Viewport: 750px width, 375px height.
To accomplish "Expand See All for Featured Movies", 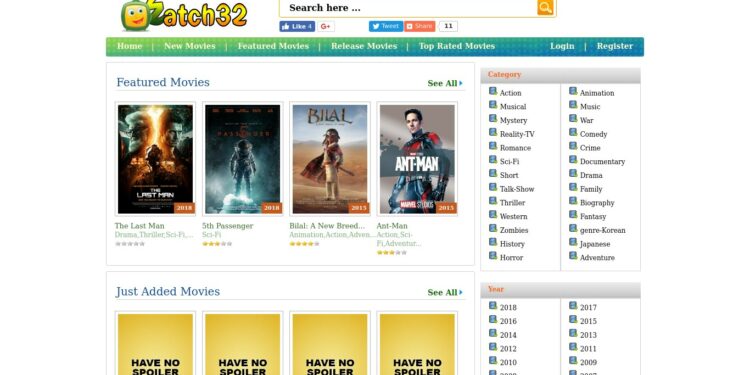I will 445,83.
